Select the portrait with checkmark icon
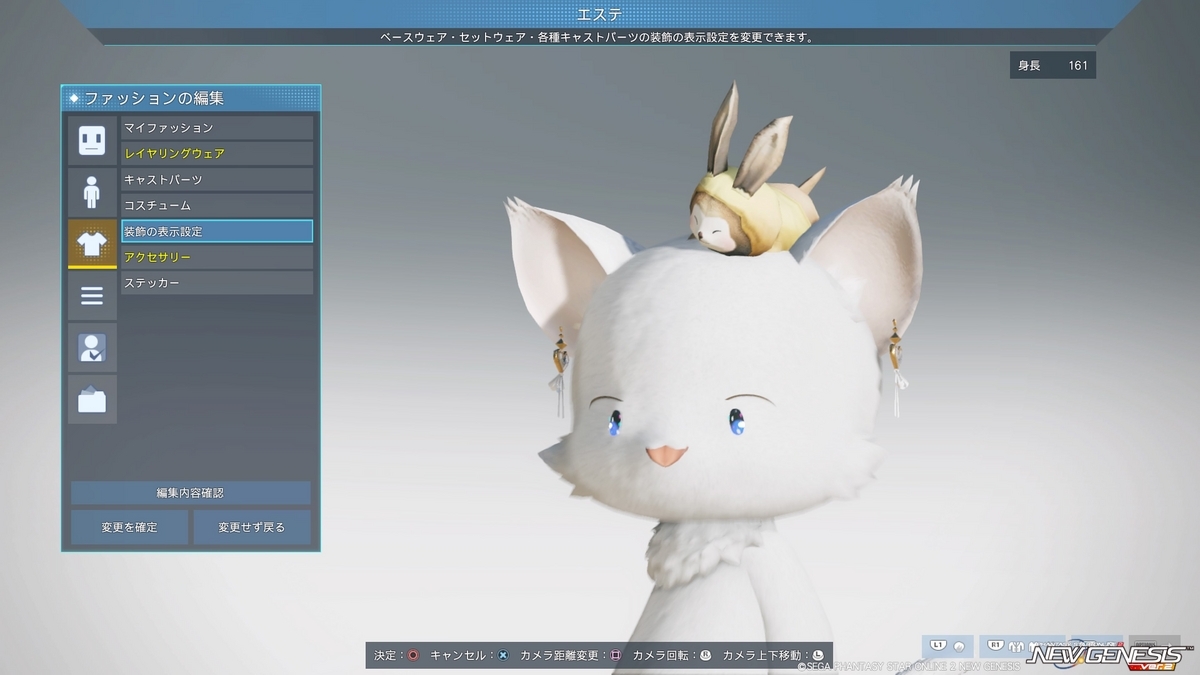The height and width of the screenshot is (675, 1200). (92, 348)
